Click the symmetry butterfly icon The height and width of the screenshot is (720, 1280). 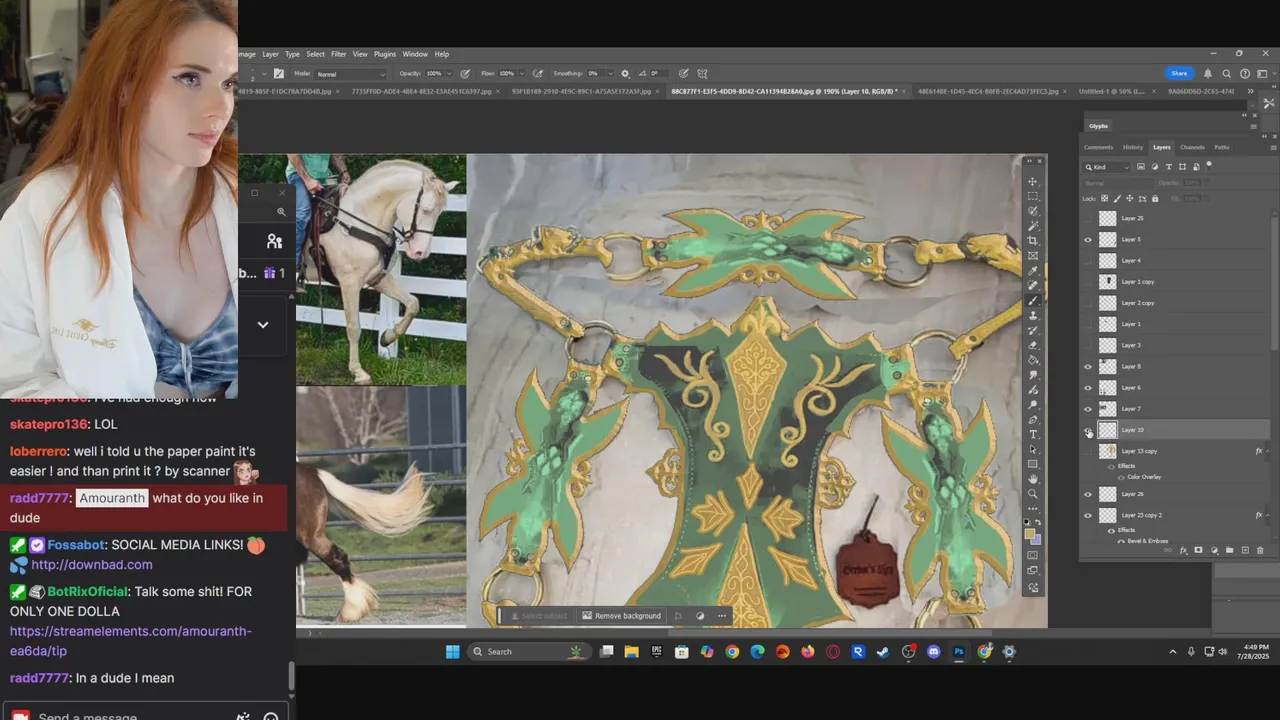pos(702,73)
